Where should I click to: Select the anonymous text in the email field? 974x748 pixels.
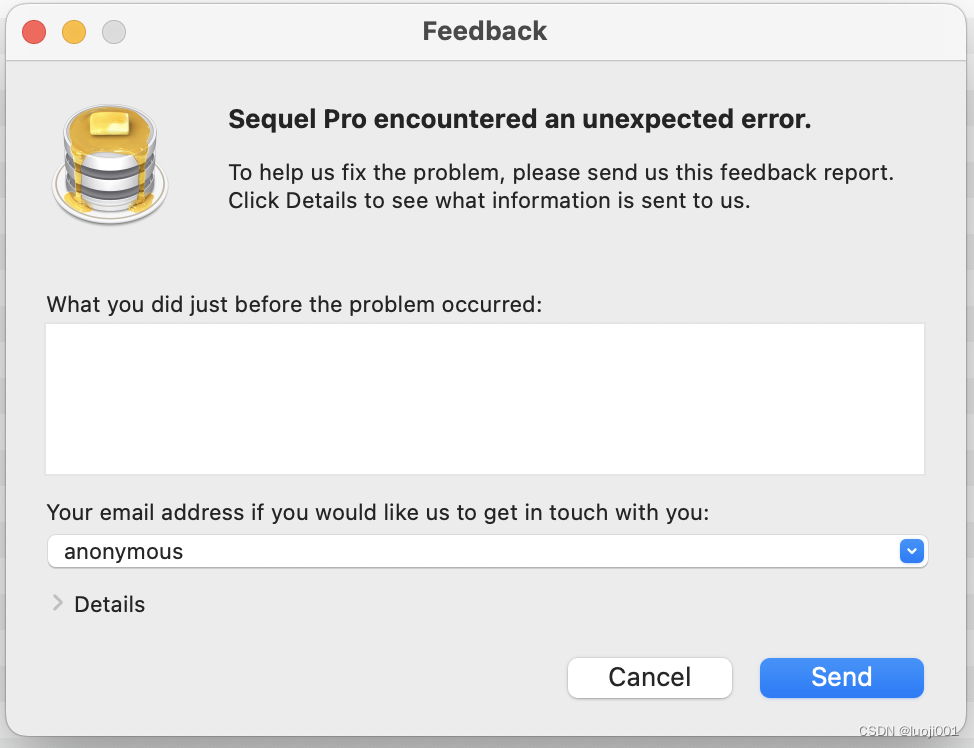coord(122,551)
